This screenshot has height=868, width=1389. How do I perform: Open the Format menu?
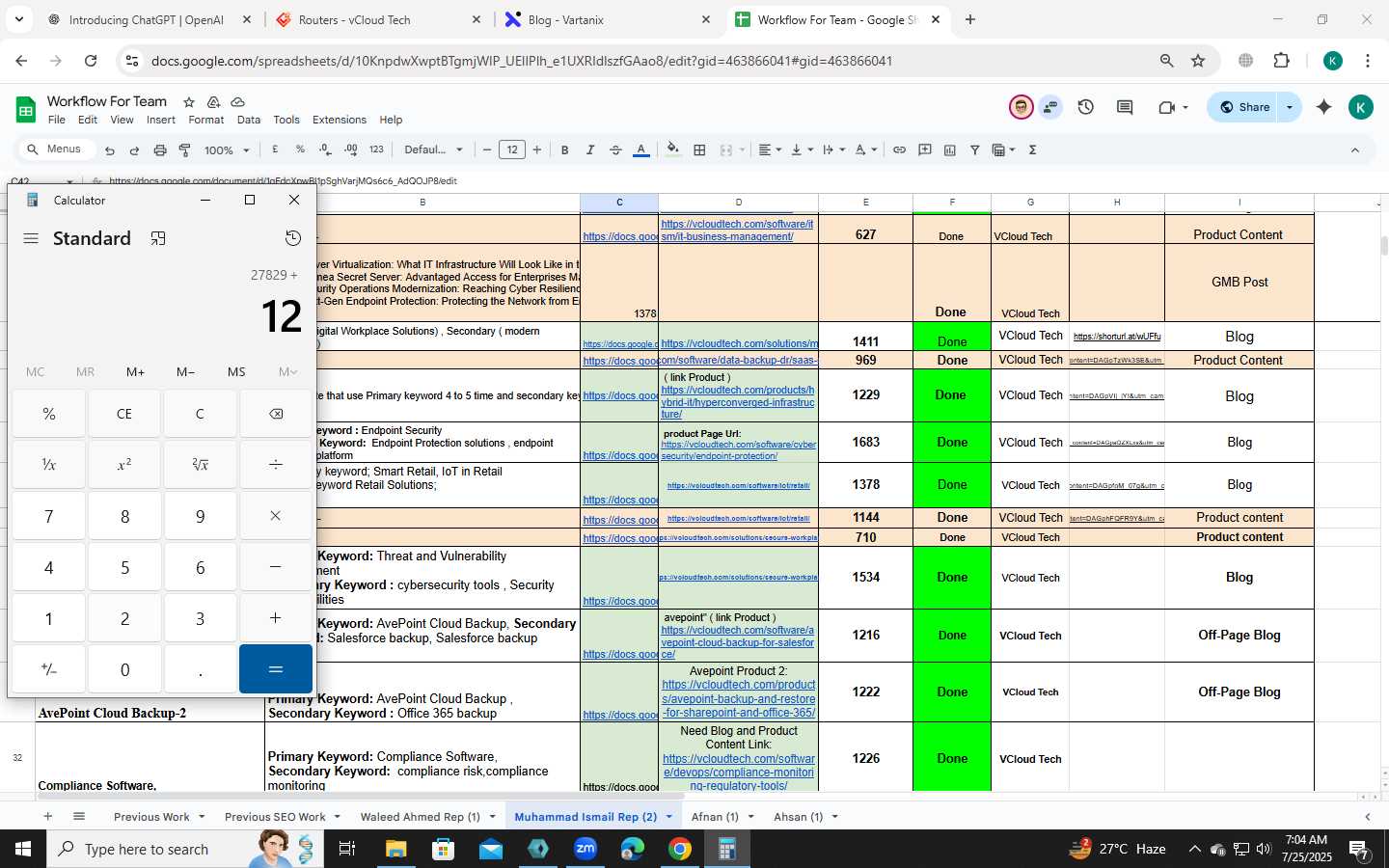tap(206, 120)
